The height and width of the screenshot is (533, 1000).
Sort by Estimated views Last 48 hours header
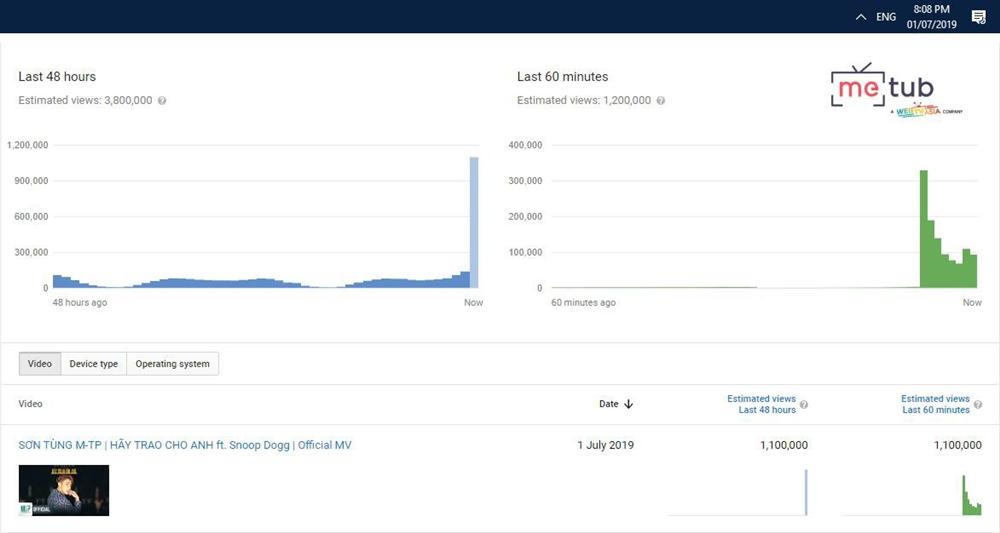pyautogui.click(x=761, y=404)
